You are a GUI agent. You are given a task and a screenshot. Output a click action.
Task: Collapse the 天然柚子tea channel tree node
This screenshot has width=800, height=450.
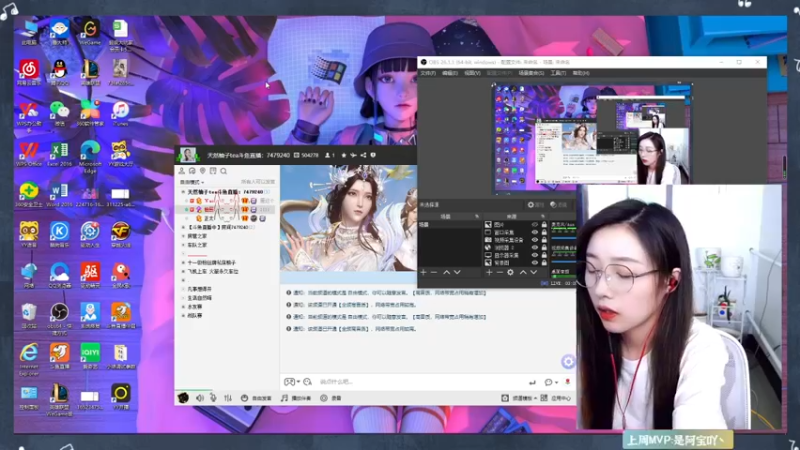tap(183, 192)
